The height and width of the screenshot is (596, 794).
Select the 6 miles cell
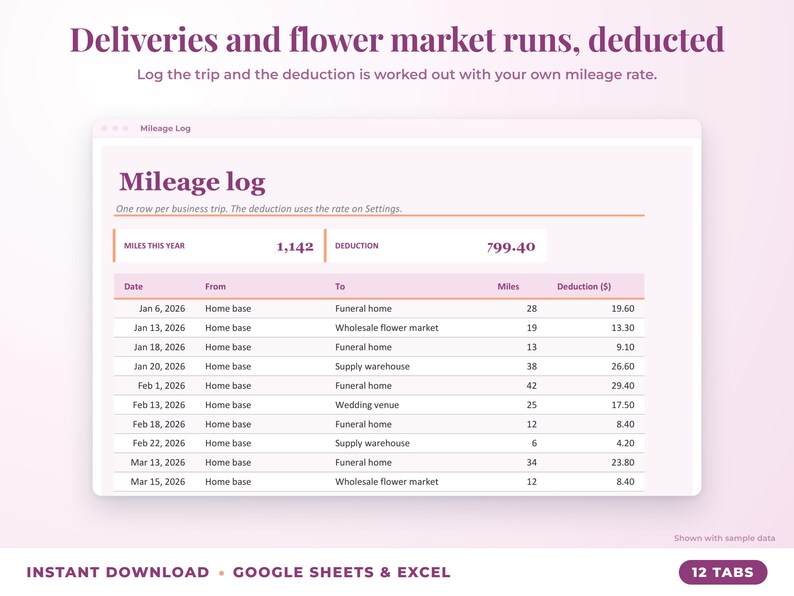click(x=534, y=443)
